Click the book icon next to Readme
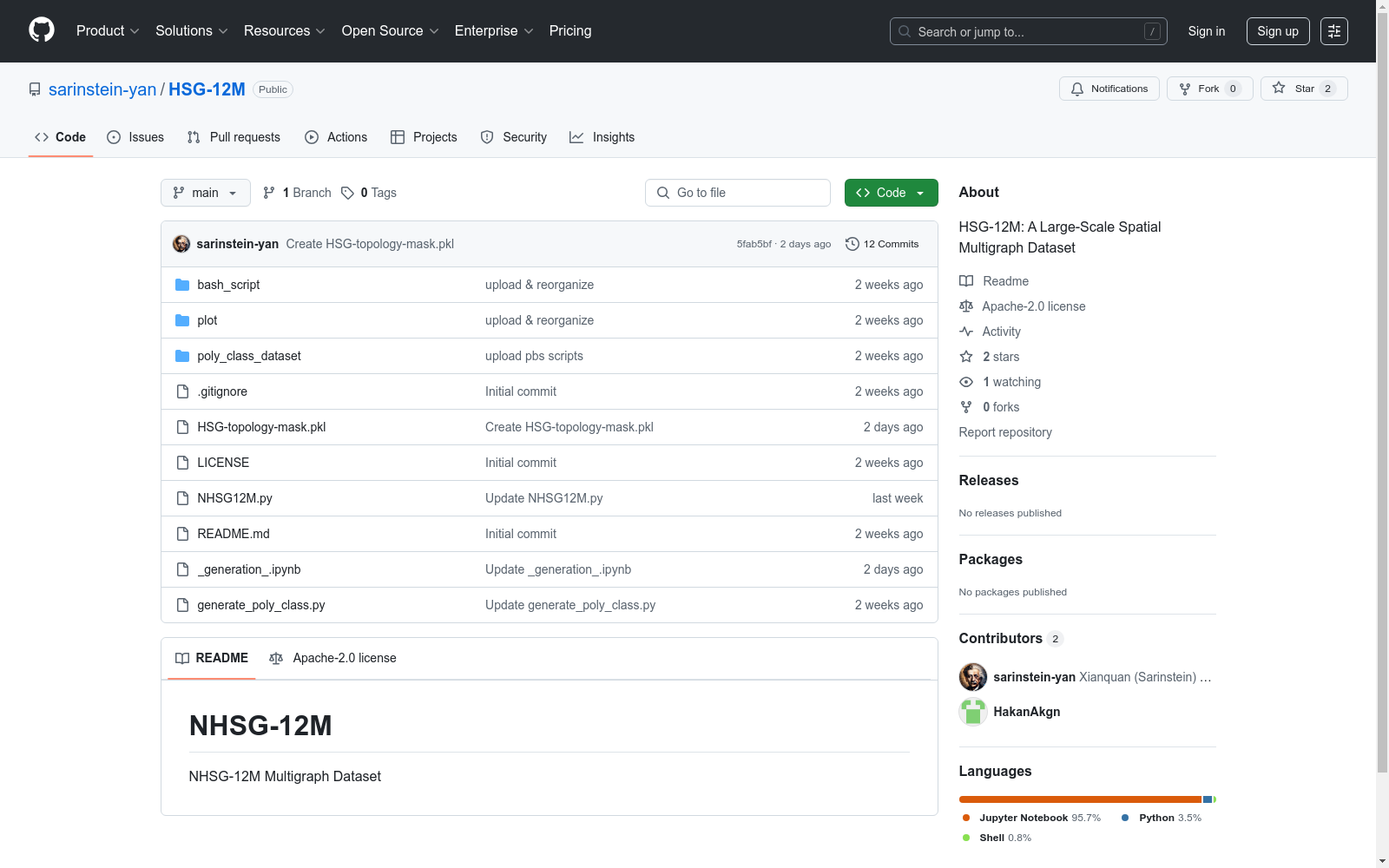This screenshot has width=1389, height=868. pos(966,281)
